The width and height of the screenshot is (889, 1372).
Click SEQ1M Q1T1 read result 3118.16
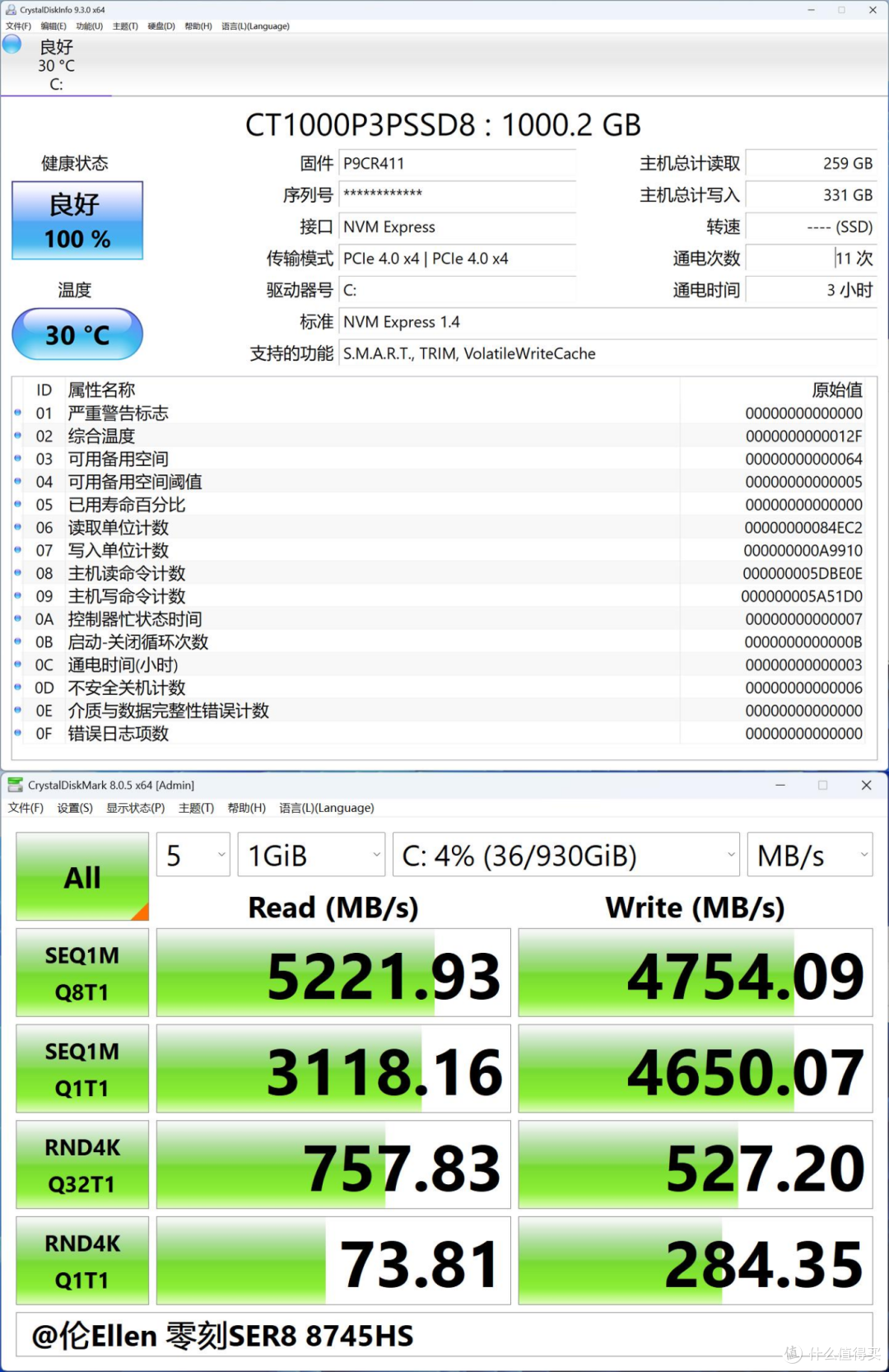point(333,1068)
